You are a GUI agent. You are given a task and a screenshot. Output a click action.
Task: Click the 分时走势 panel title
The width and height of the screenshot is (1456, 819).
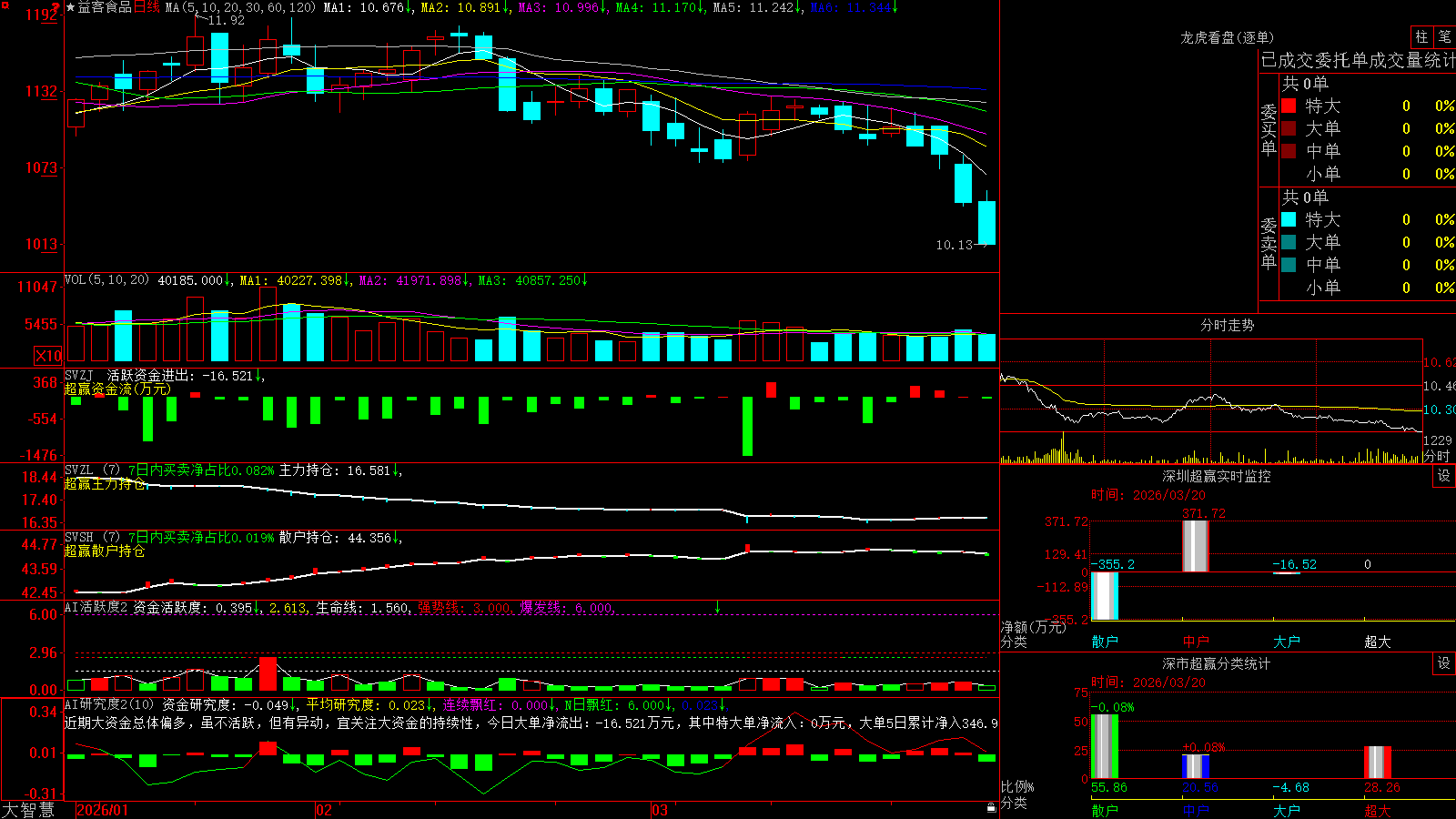click(1227, 325)
